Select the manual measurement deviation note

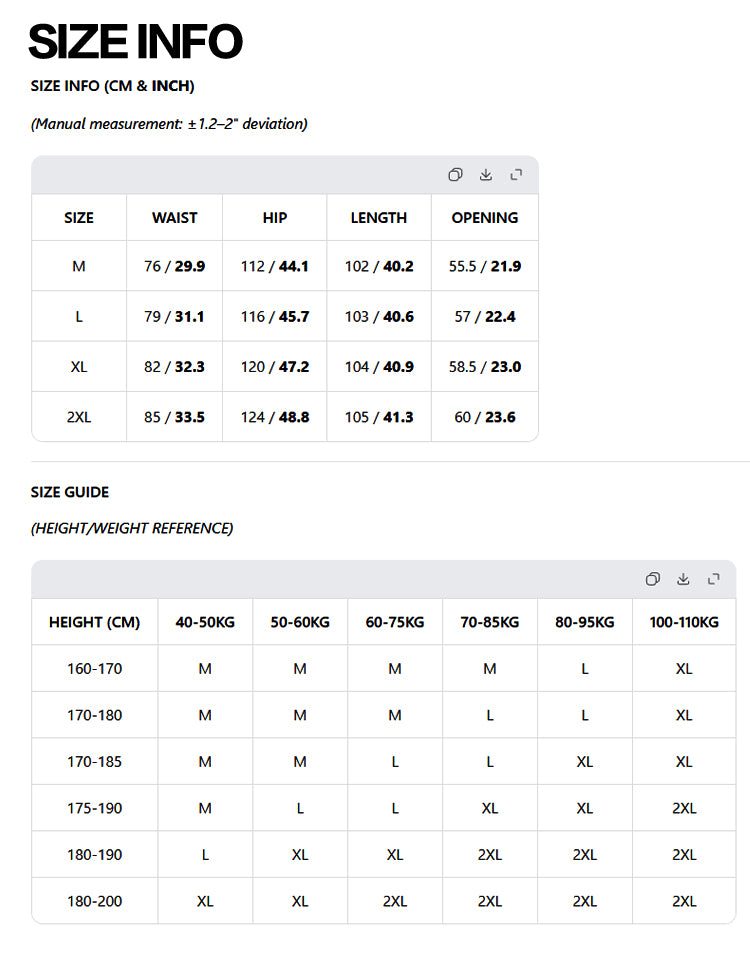click(x=169, y=124)
